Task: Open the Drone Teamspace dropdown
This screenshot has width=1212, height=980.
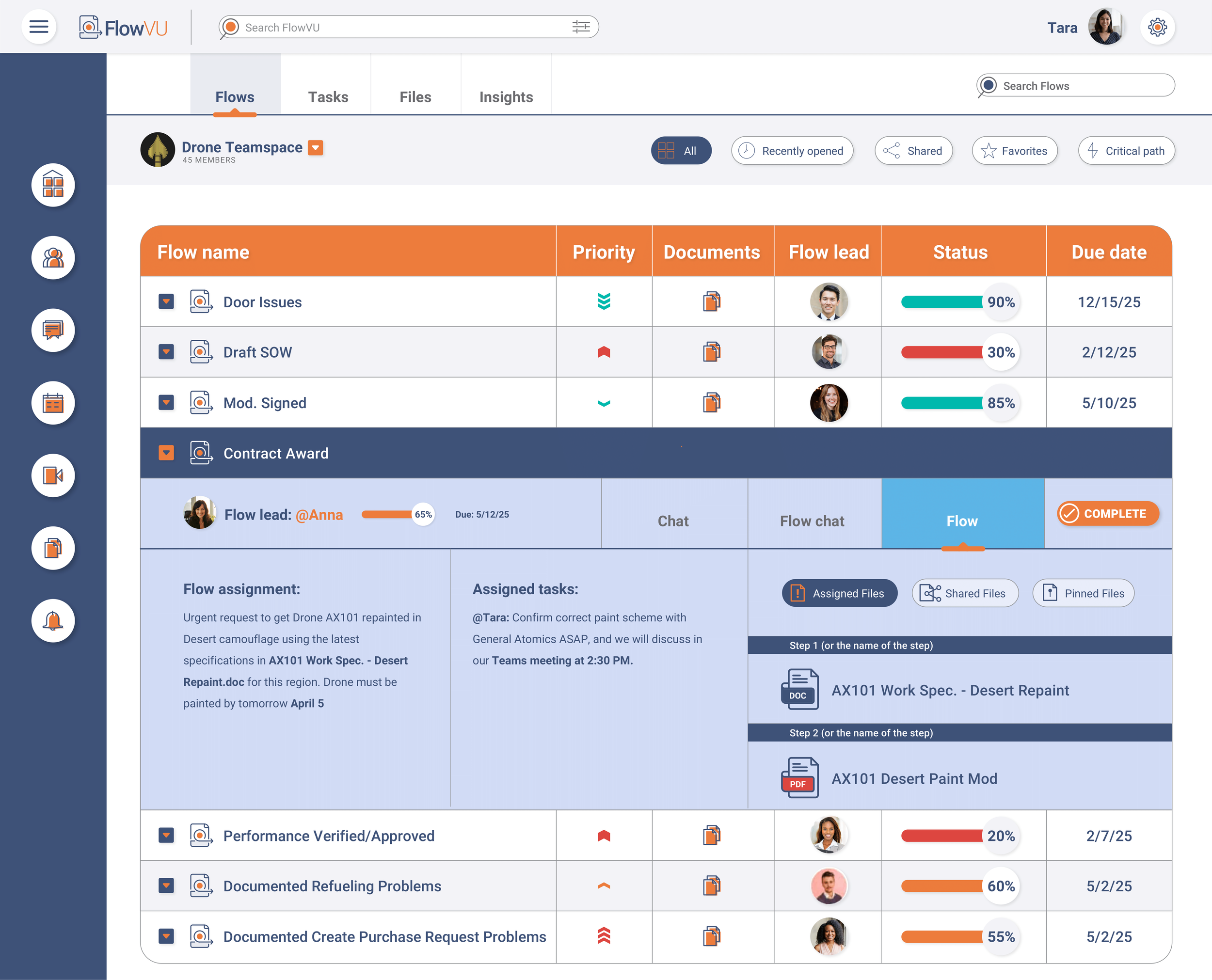Action: coord(316,147)
